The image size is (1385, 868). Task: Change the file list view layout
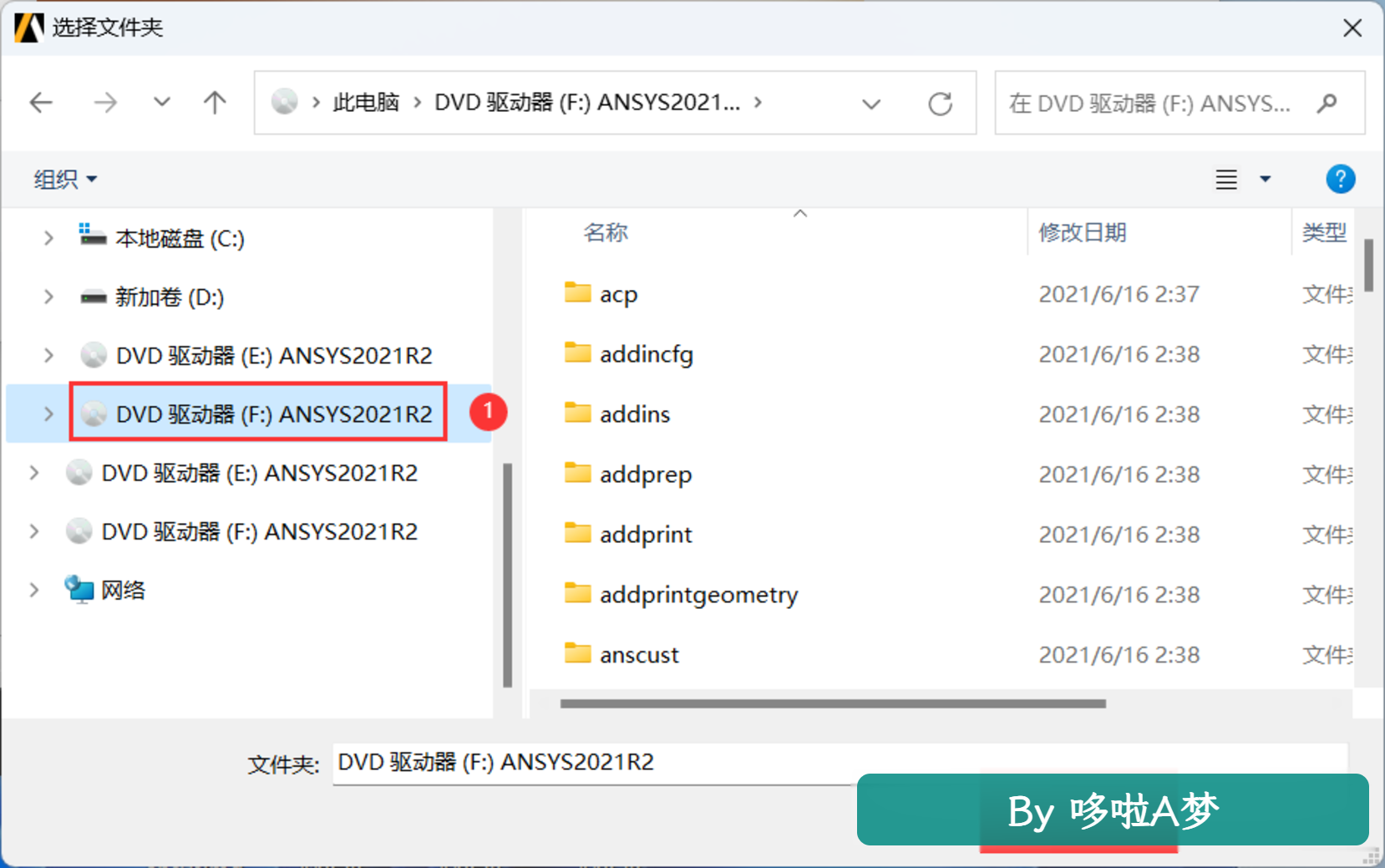tap(1226, 179)
